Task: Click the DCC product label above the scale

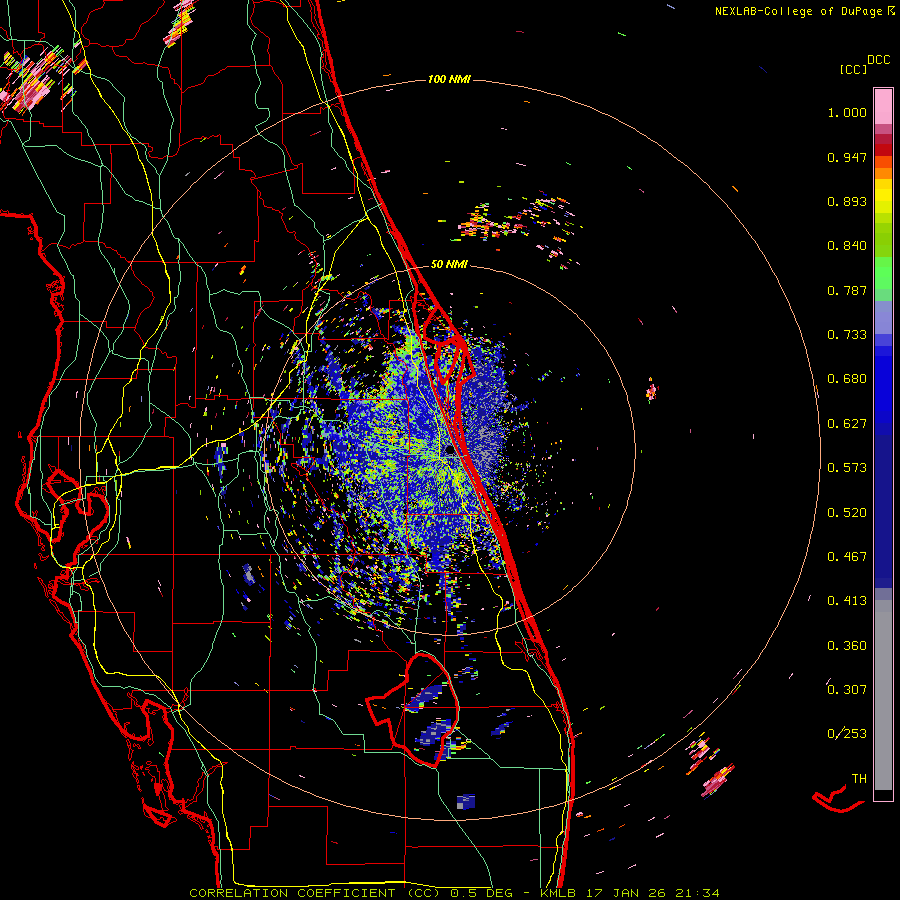Action: click(878, 60)
